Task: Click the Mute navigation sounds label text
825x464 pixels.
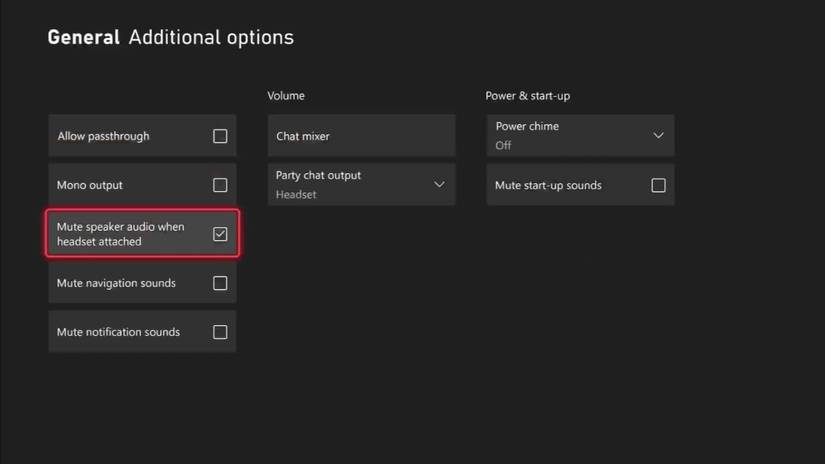Action: pyautogui.click(x=116, y=283)
